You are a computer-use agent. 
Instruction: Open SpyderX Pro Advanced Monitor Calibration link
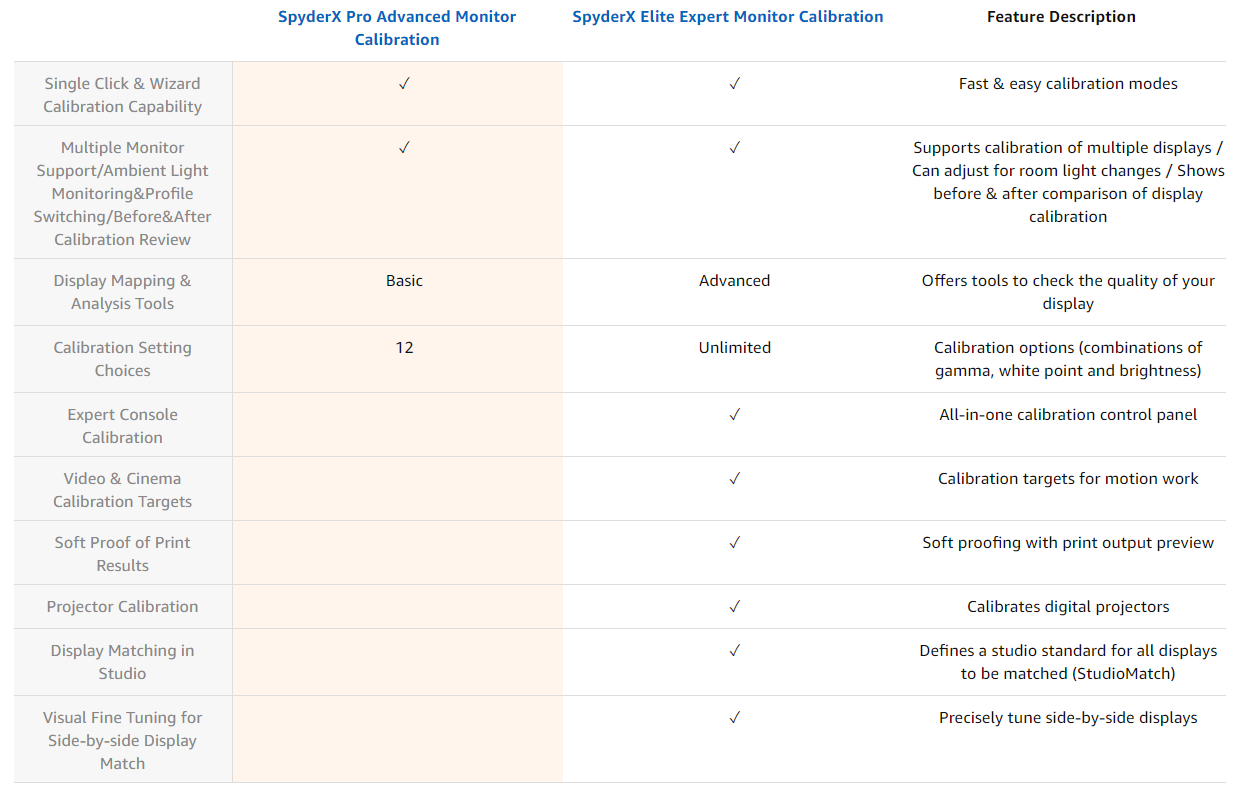pos(397,28)
